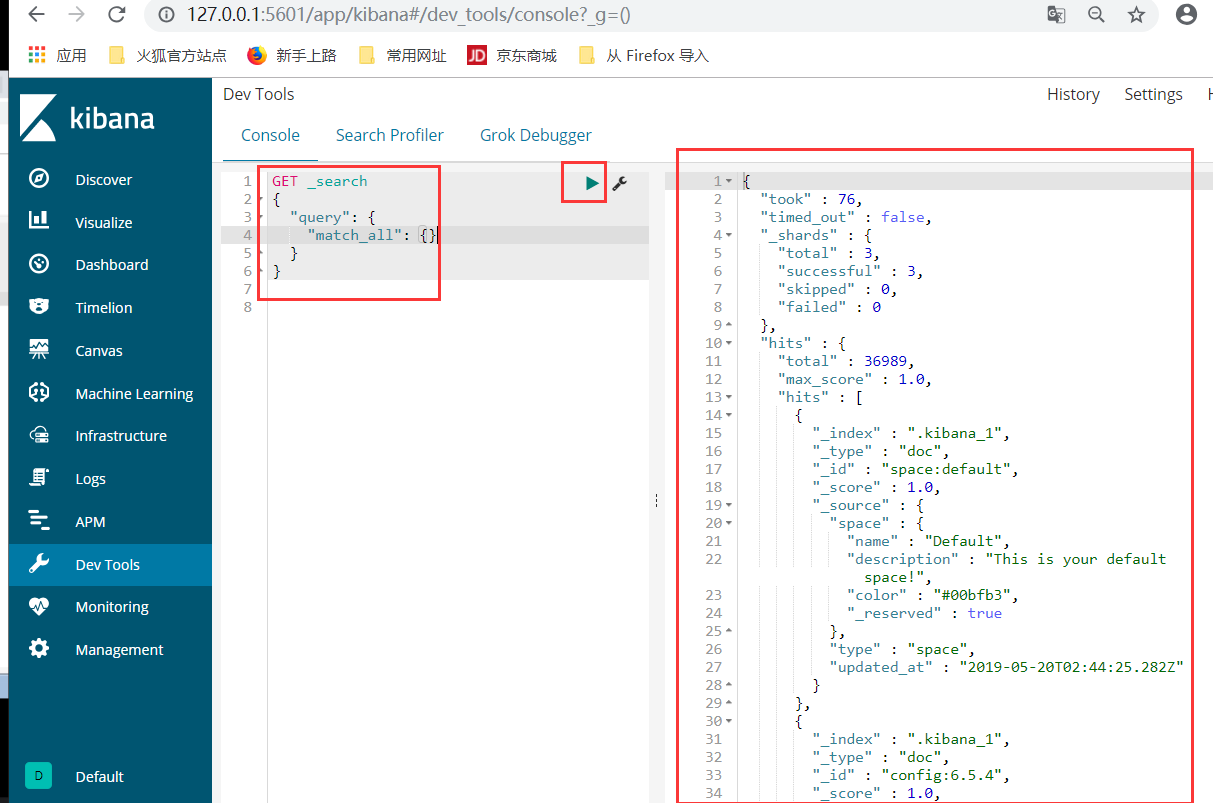Click translate page icon in address bar
1213x803 pixels.
tap(1056, 14)
